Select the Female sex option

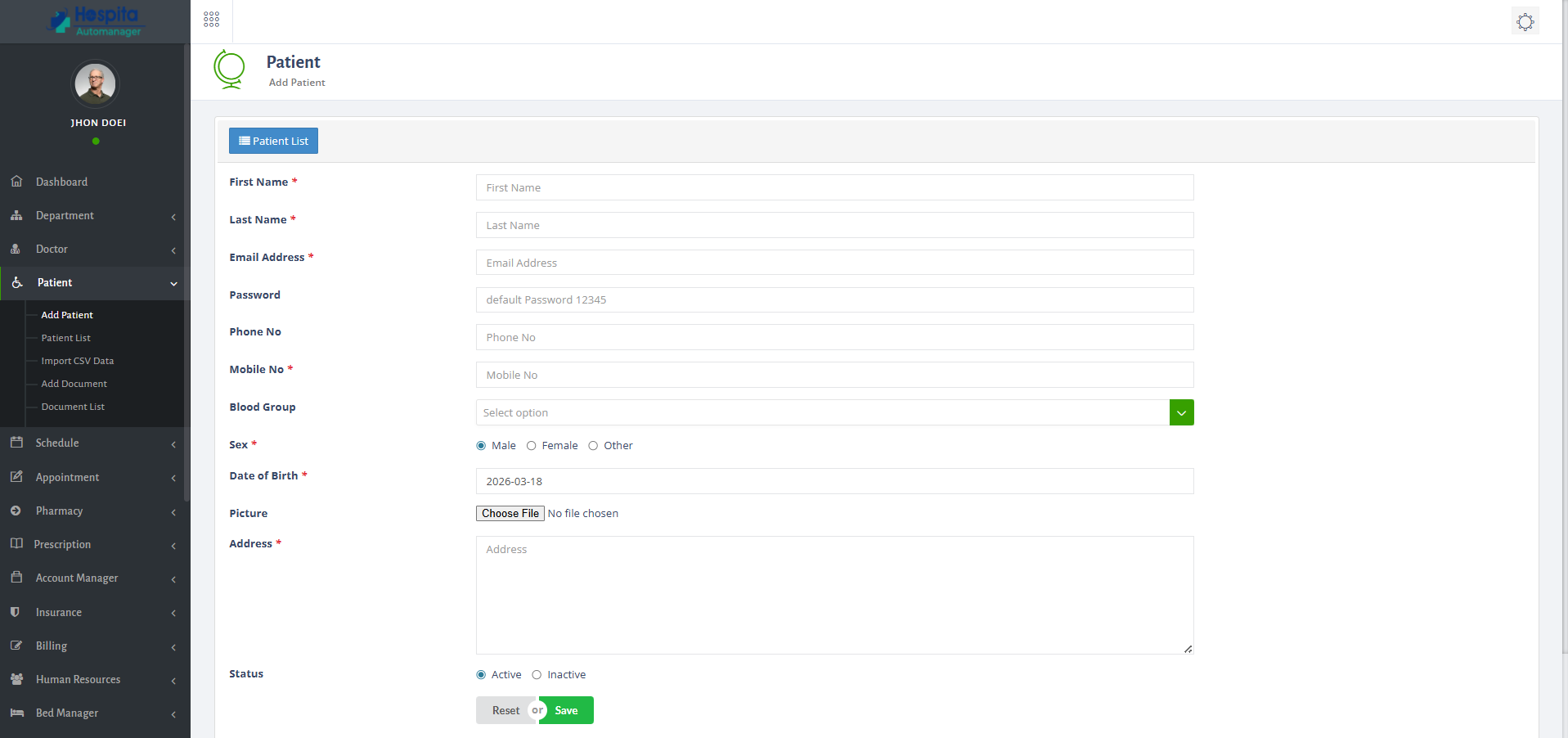[x=531, y=445]
